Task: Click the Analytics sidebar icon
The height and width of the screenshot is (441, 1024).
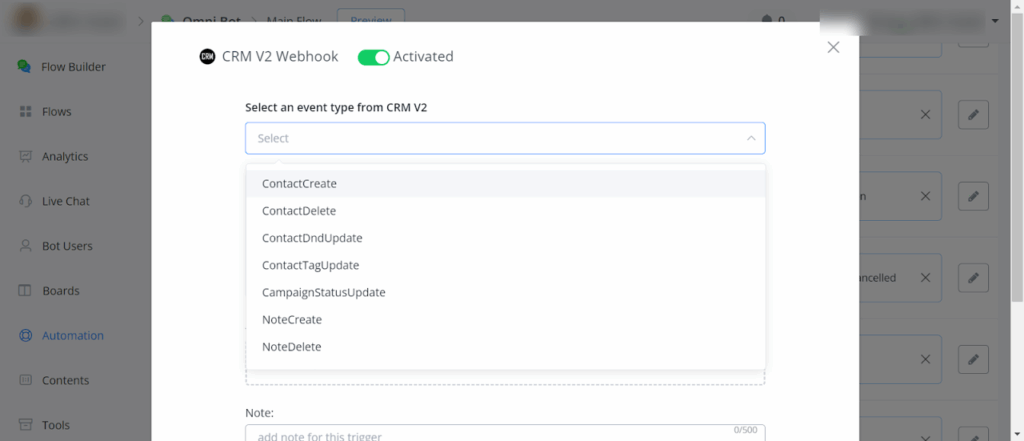Action: [x=24, y=157]
